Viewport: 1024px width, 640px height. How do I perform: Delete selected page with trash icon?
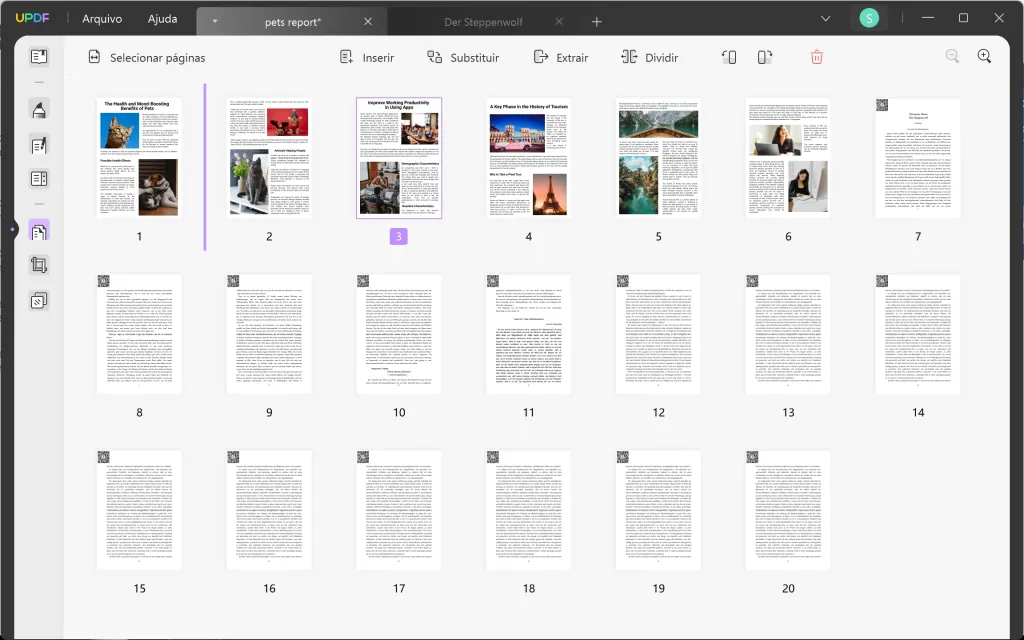816,57
